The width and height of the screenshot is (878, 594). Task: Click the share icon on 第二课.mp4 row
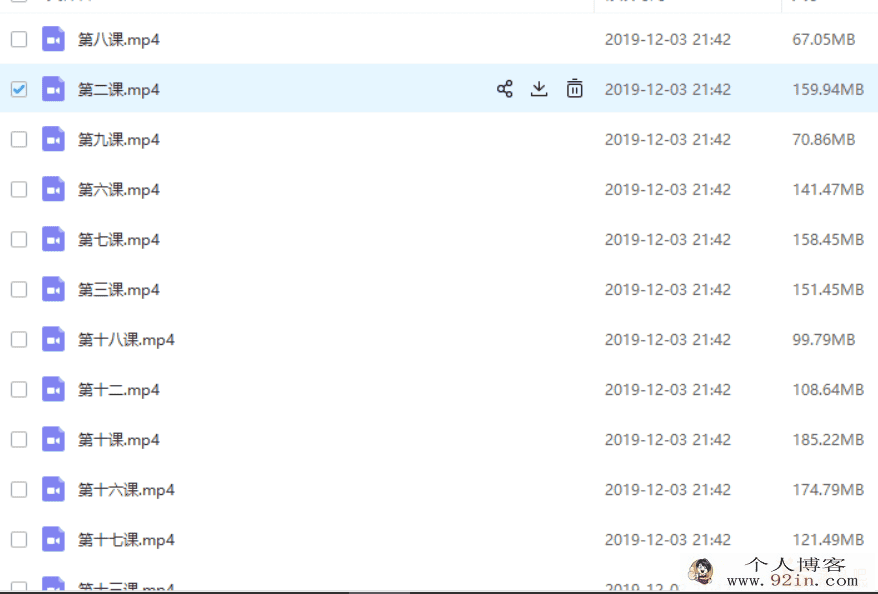pos(505,89)
